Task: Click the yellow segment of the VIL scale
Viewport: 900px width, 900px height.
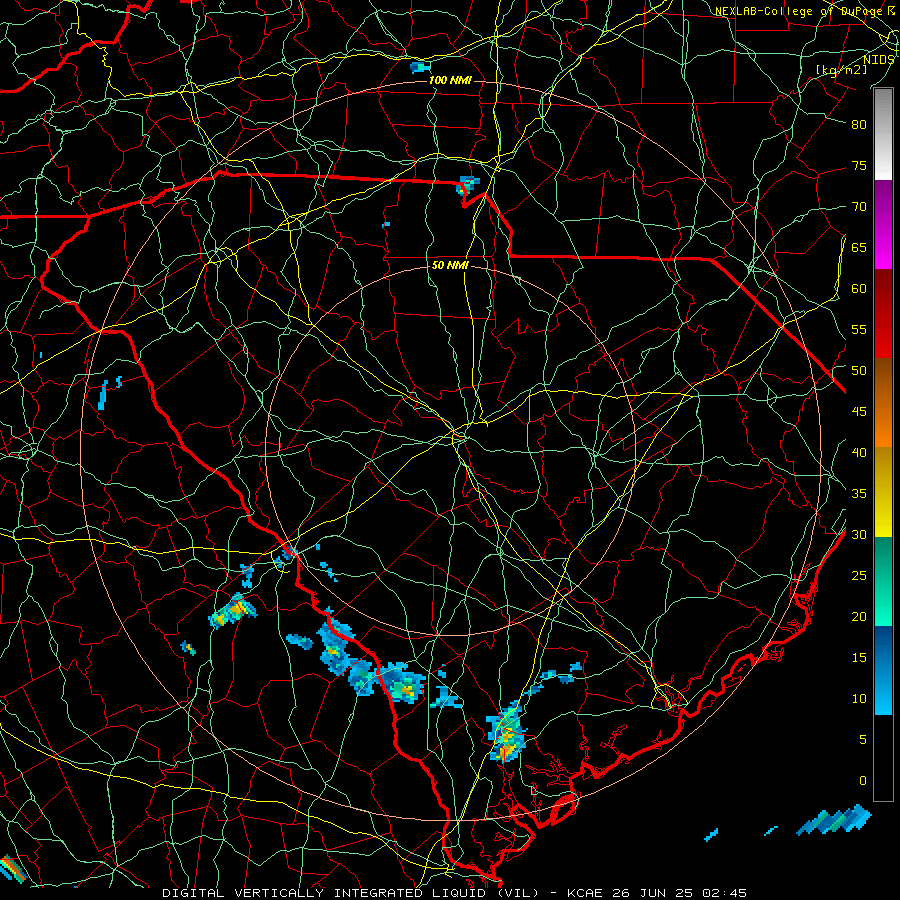Action: (x=883, y=492)
